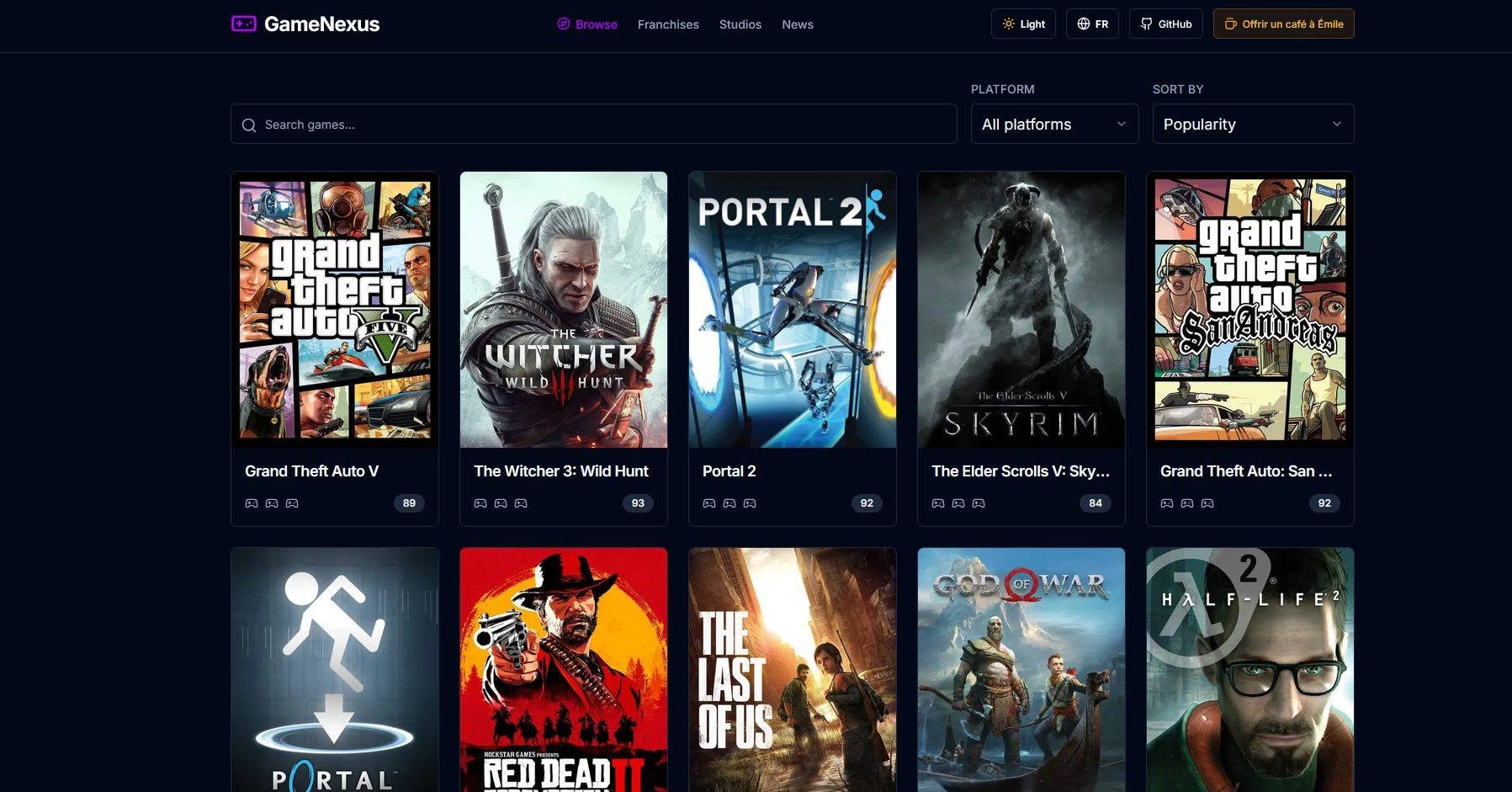Click first platform icon under Portal 2

pyautogui.click(x=709, y=503)
